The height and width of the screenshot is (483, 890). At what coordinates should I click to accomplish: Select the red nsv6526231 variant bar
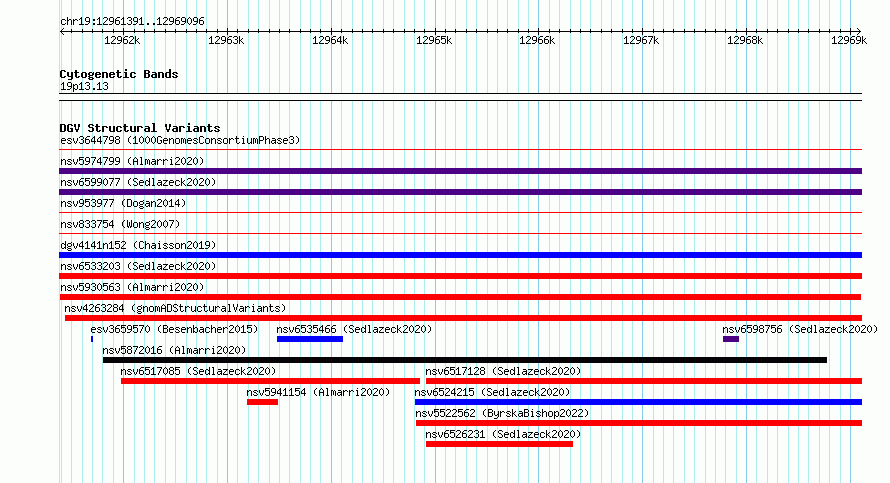(x=499, y=444)
